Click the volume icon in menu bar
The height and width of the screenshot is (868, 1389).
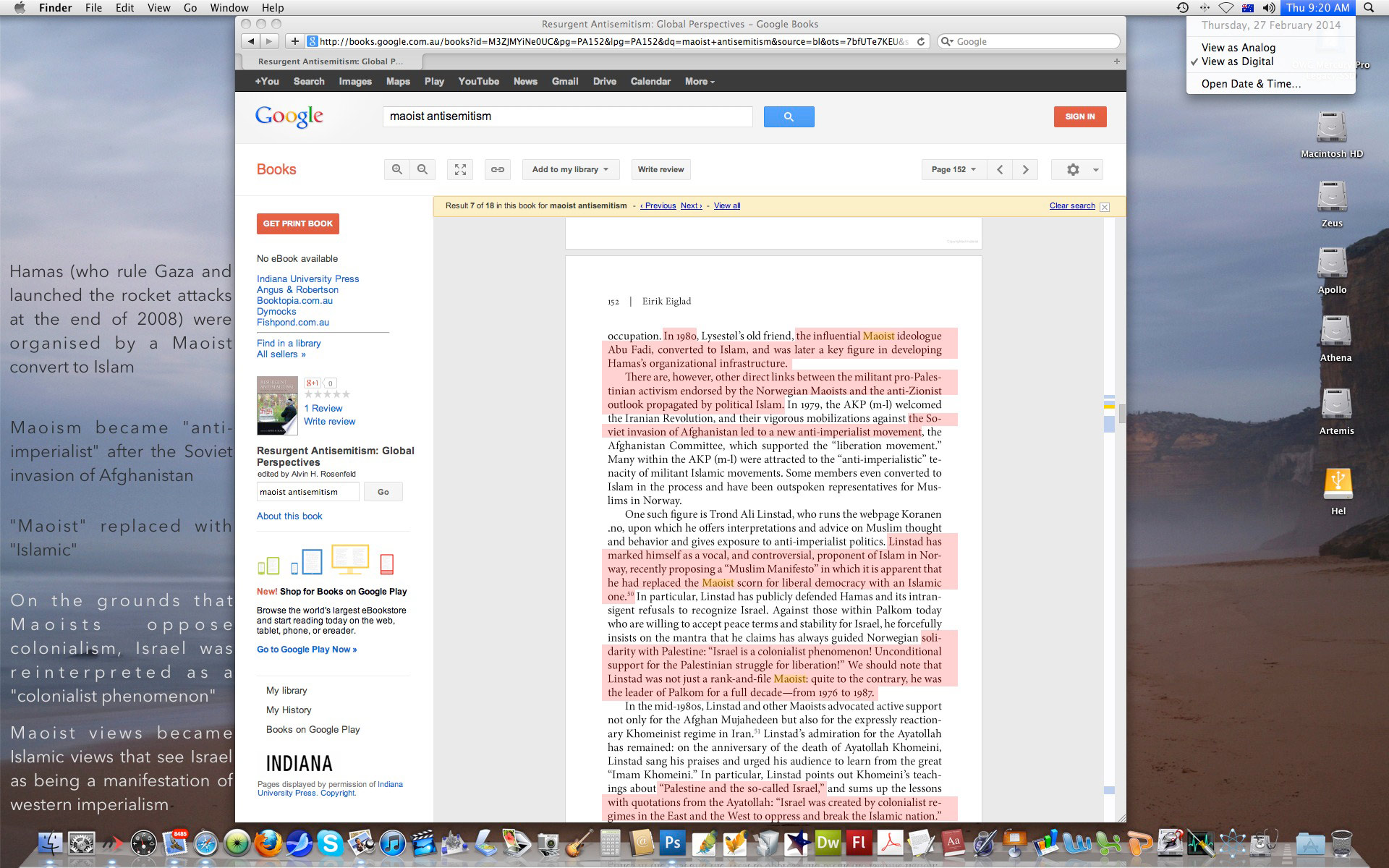coord(1269,7)
